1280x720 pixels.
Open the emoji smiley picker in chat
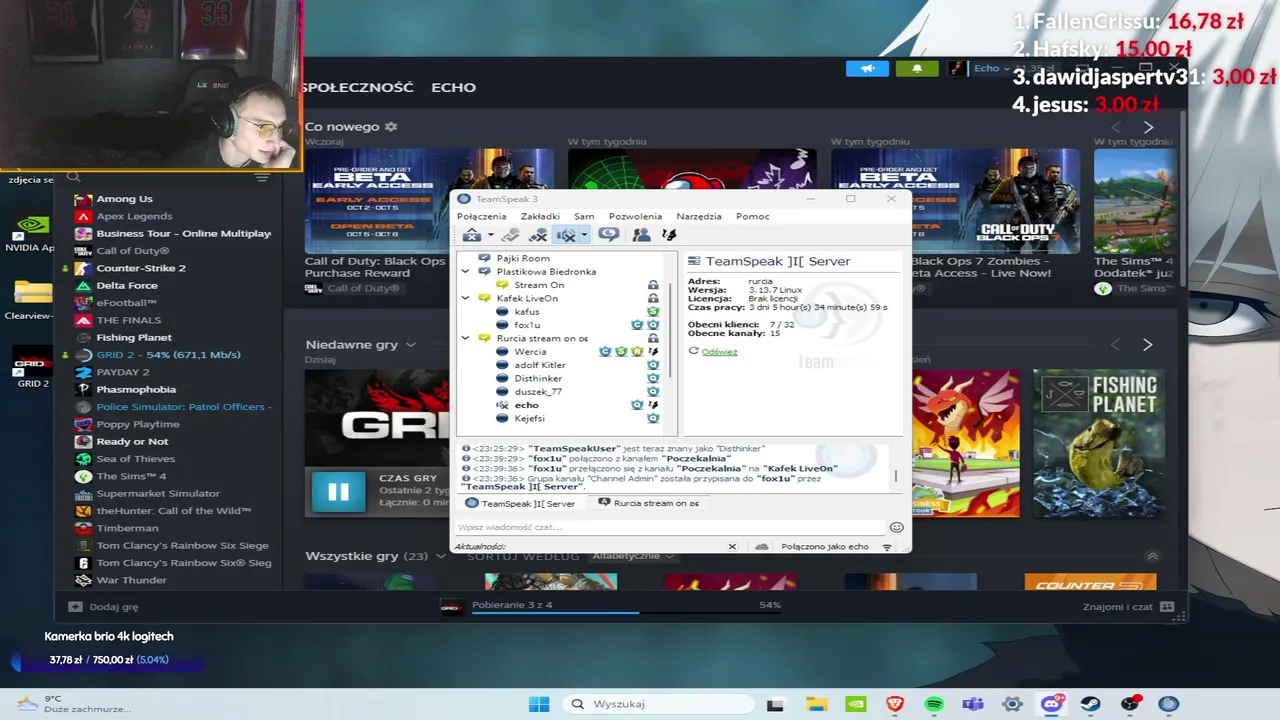pyautogui.click(x=896, y=527)
